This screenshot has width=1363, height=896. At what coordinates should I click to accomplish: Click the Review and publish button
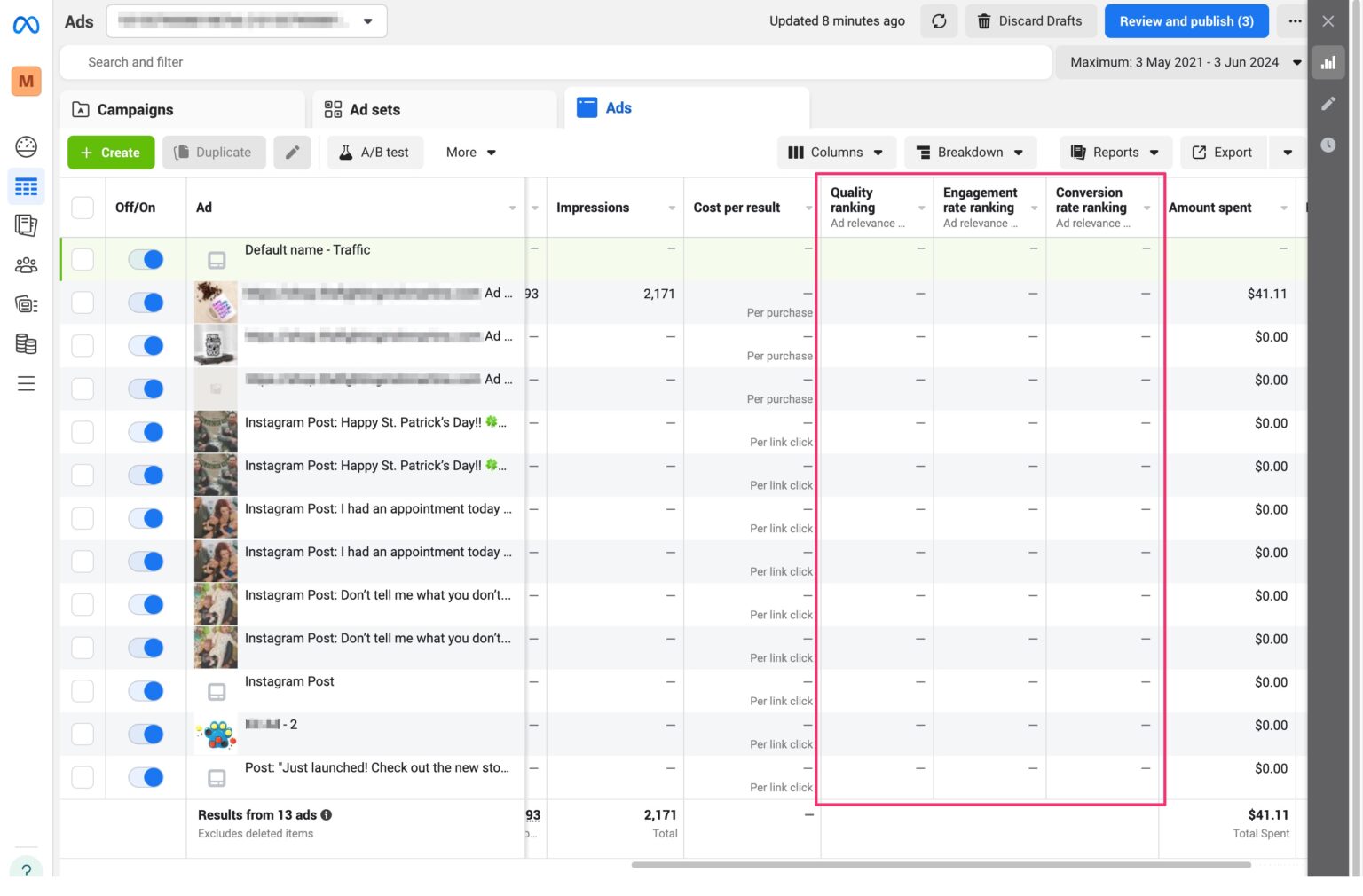[1186, 20]
